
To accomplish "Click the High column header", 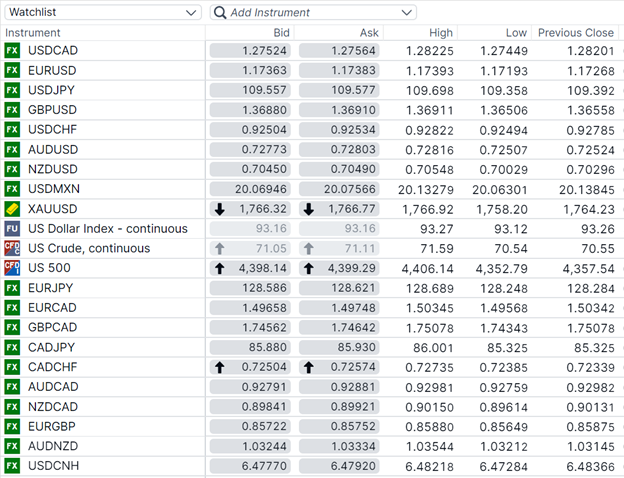I will [x=440, y=33].
